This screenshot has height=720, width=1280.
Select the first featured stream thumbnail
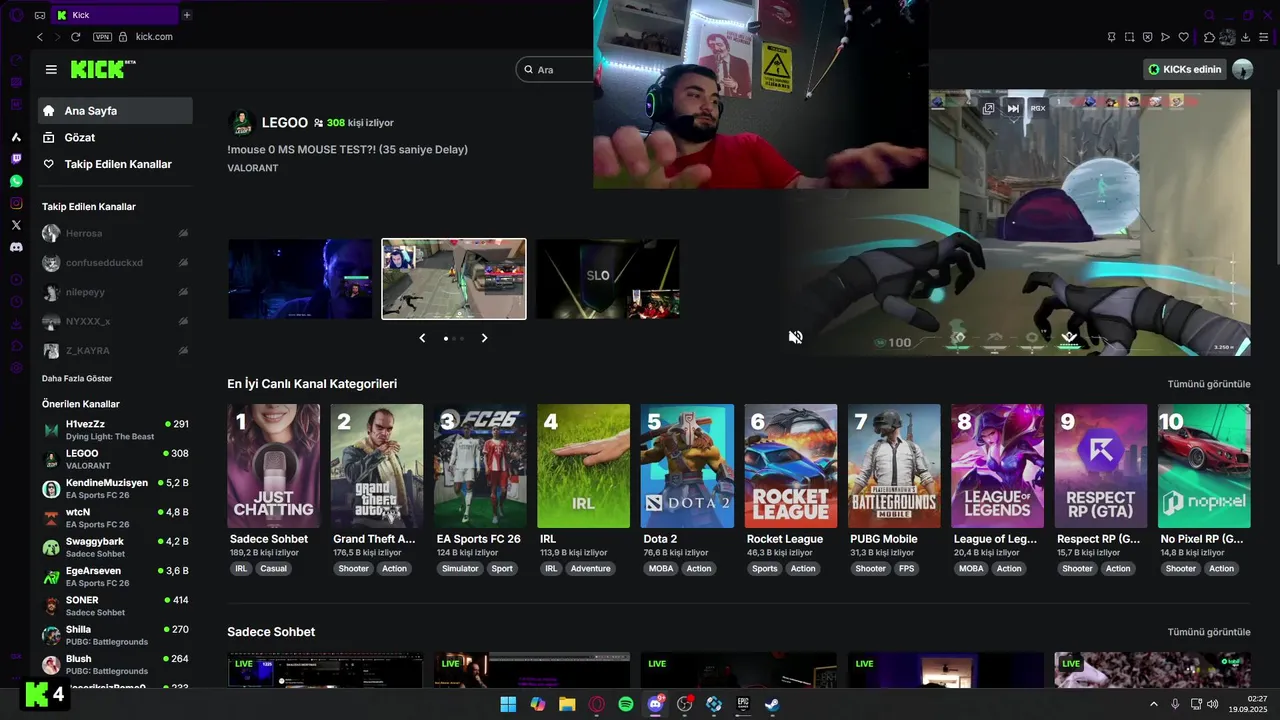[300, 279]
